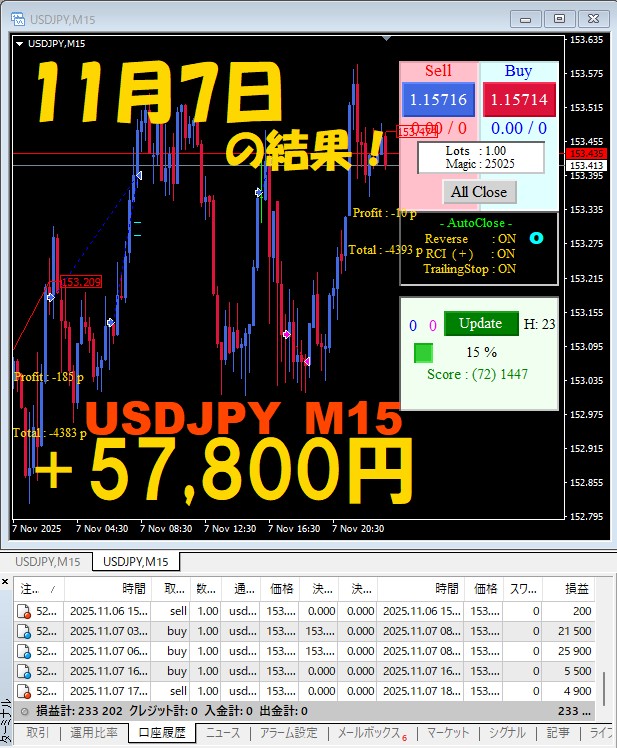Click the profit value 21 500
617x748 pixels.
(575, 631)
